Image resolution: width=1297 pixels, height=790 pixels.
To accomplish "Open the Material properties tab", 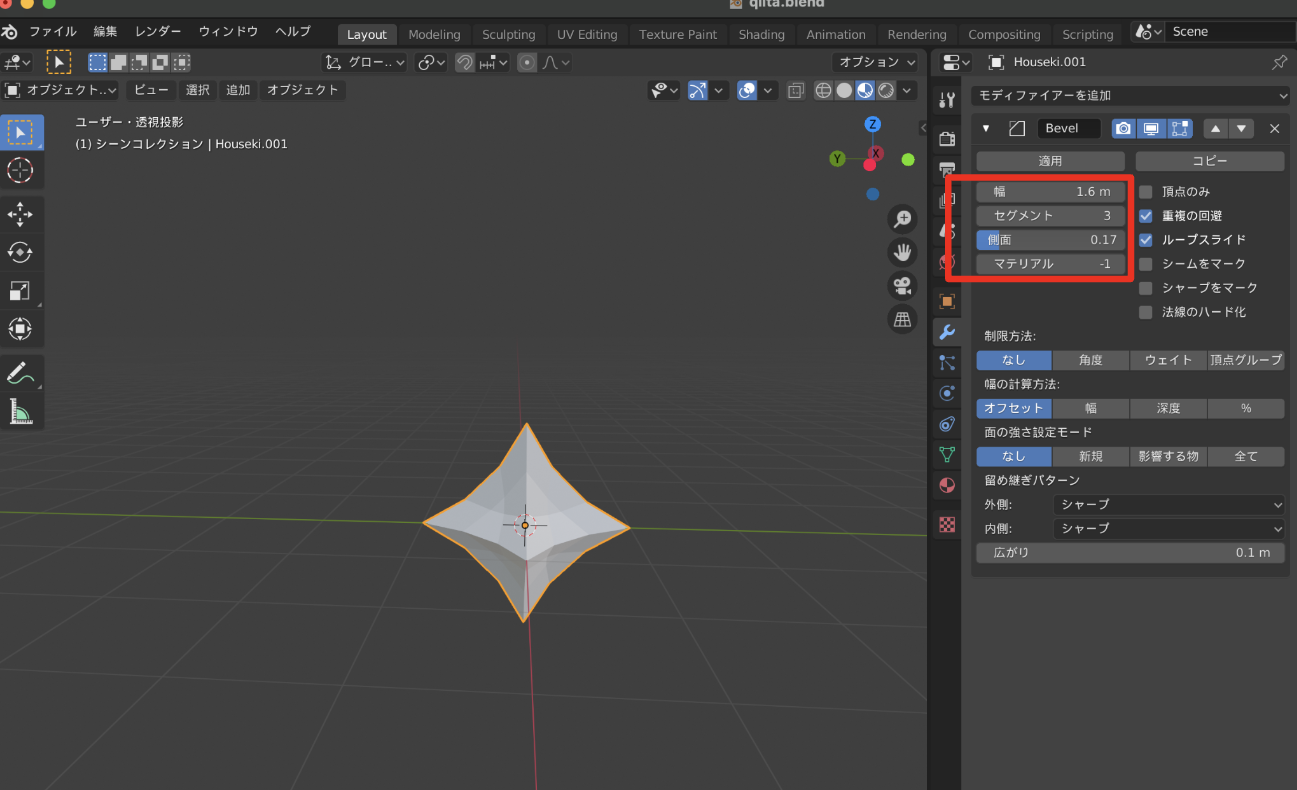I will tap(946, 485).
